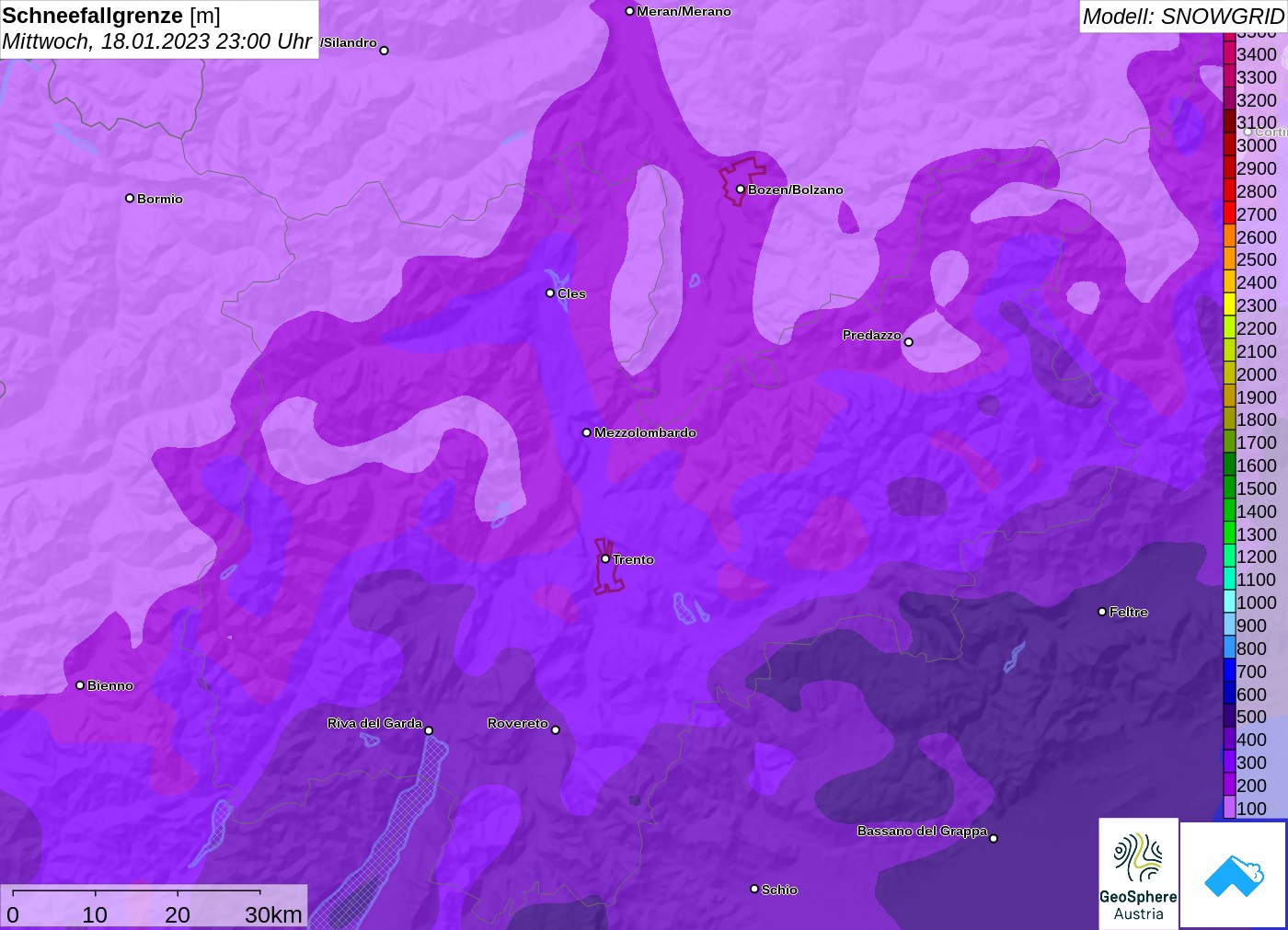
Task: Click the Mezzolombardo label text
Action: pyautogui.click(x=645, y=432)
